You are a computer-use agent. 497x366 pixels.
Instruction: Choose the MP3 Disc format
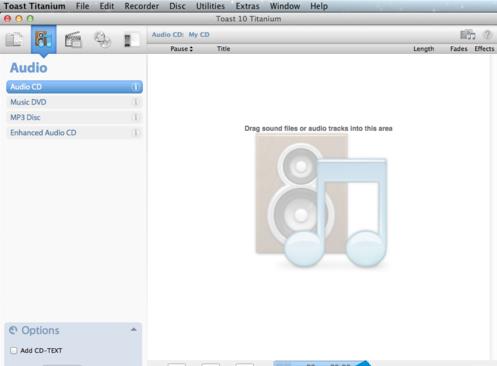click(74, 117)
